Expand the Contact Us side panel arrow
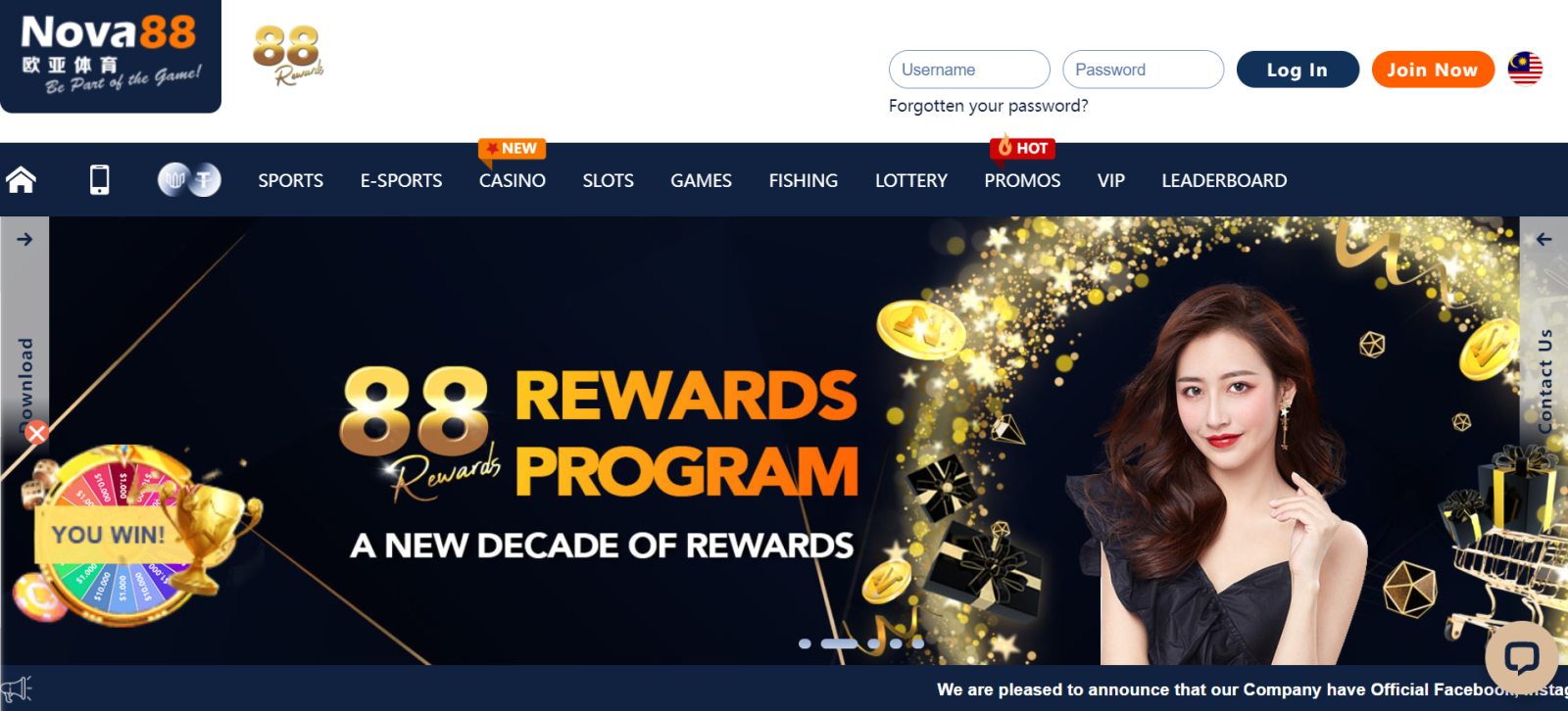This screenshot has width=1568, height=711. [1543, 239]
